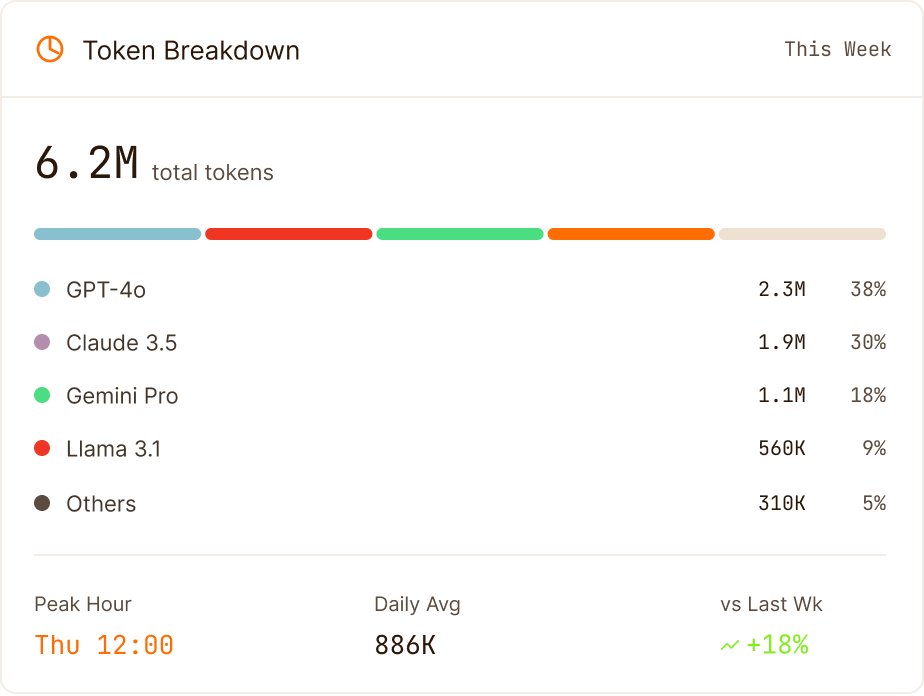Click the +18% vs last week value

(777, 645)
